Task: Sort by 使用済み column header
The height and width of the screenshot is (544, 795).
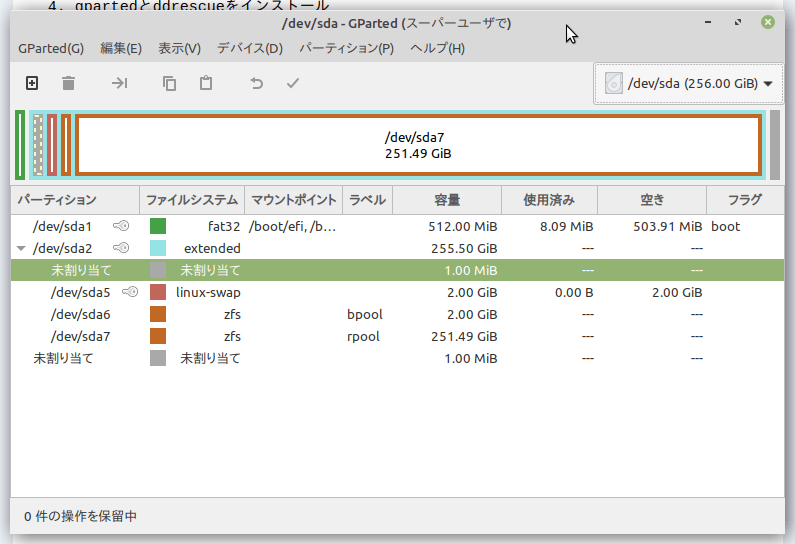Action: point(550,200)
